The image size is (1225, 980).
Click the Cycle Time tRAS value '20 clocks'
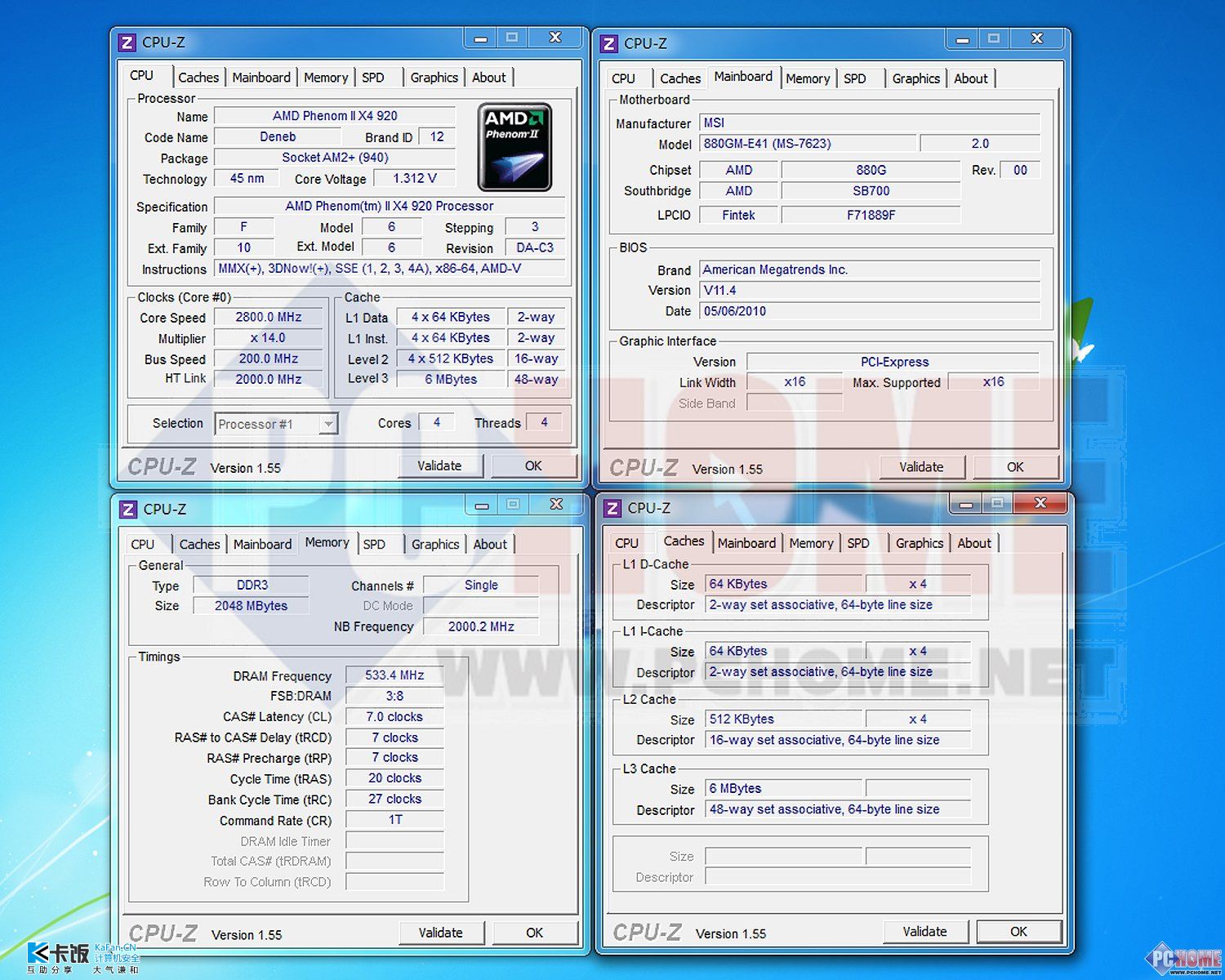pyautogui.click(x=394, y=778)
